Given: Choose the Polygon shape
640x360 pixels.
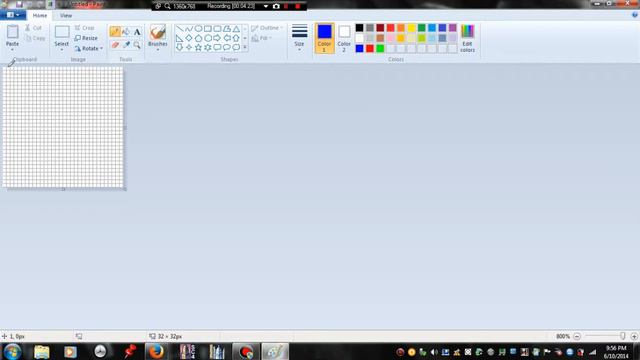Looking at the screenshot, I should point(227,29).
